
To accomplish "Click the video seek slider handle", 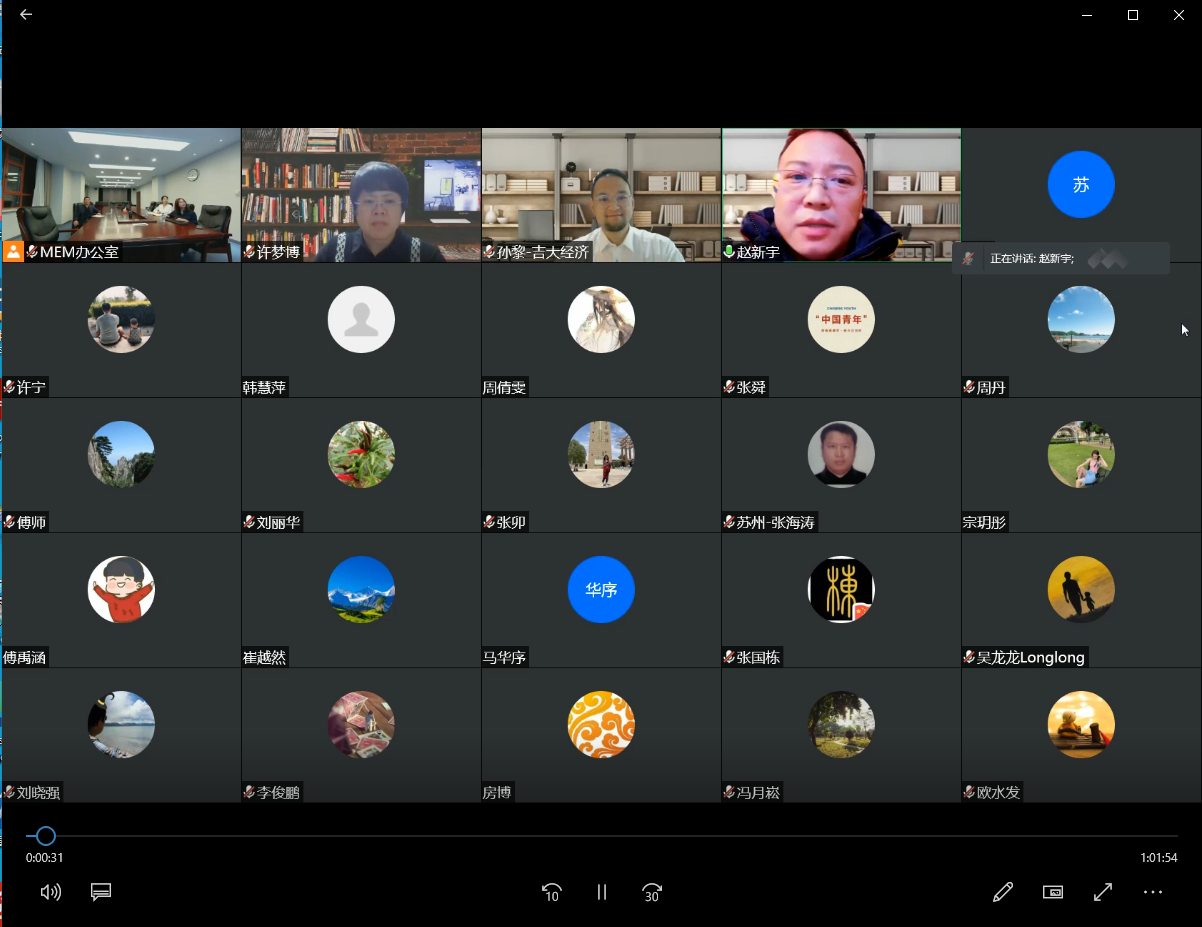I will (x=45, y=836).
